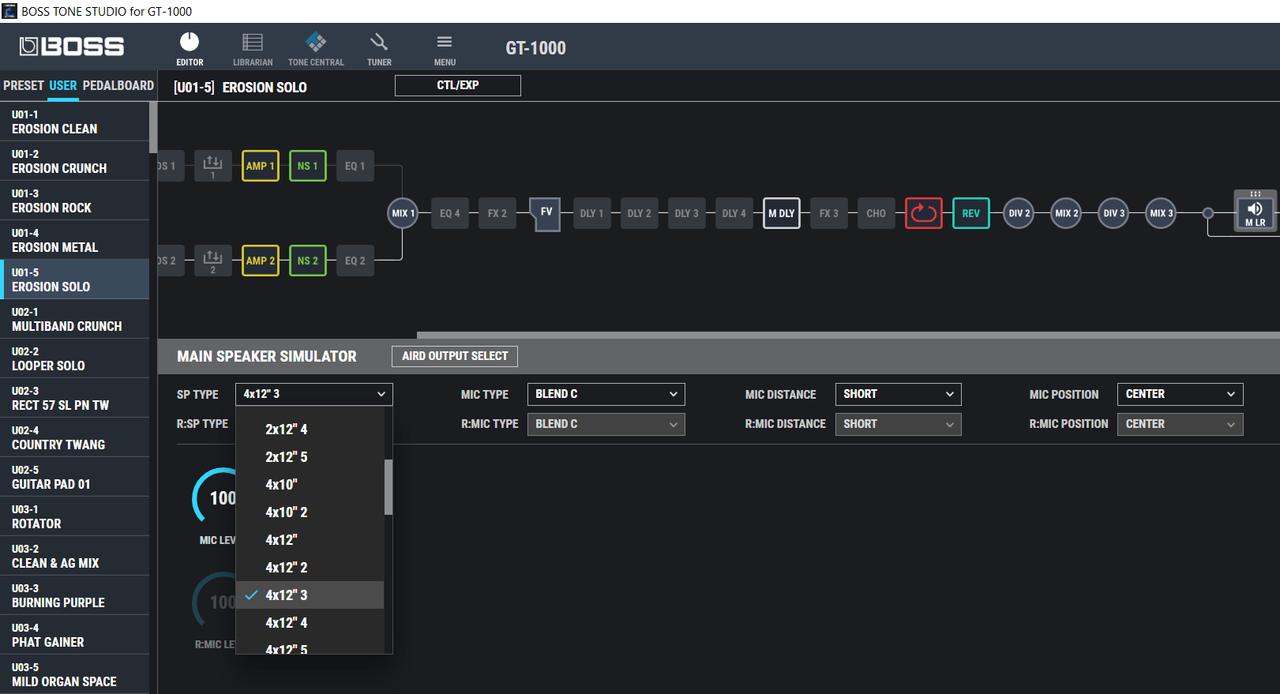This screenshot has height=694, width=1280.
Task: Select the DLY 1 delay block
Action: [592, 213]
